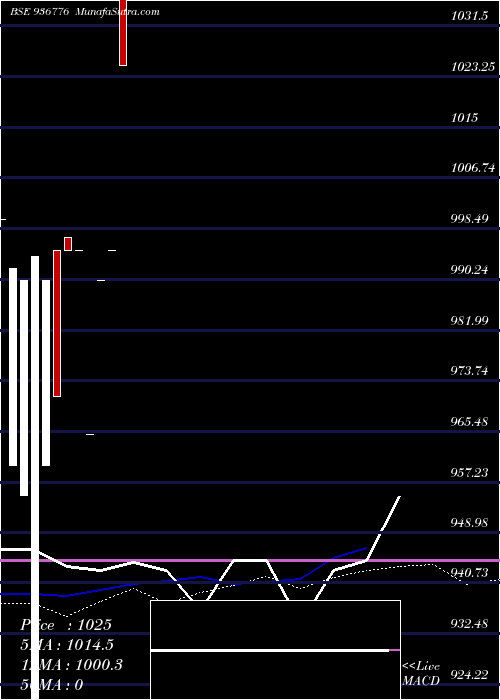500x700 pixels.
Task: Click the BSE 936776 symbol title
Action: click(39, 12)
